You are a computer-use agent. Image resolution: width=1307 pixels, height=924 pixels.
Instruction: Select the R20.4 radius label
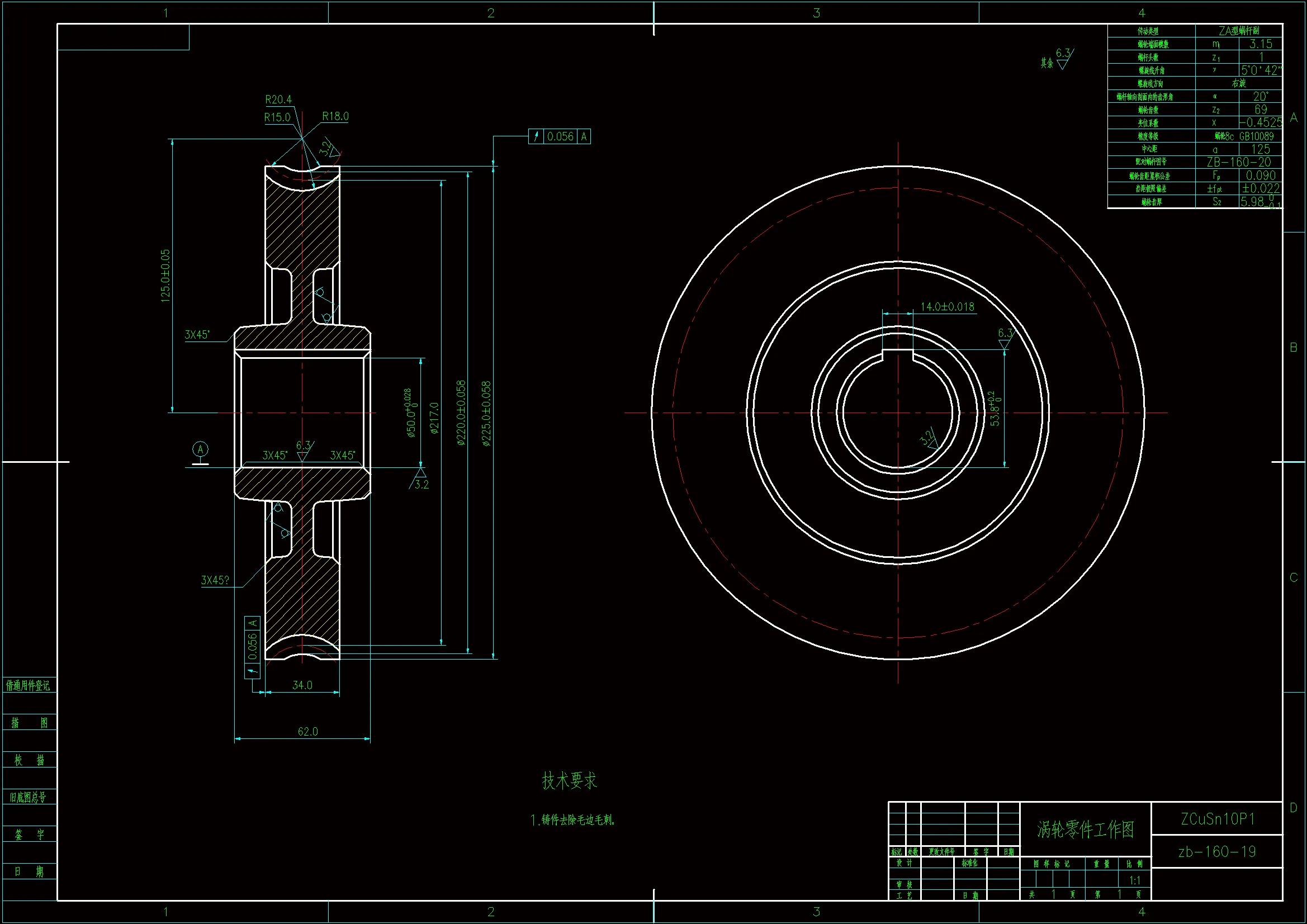point(278,99)
